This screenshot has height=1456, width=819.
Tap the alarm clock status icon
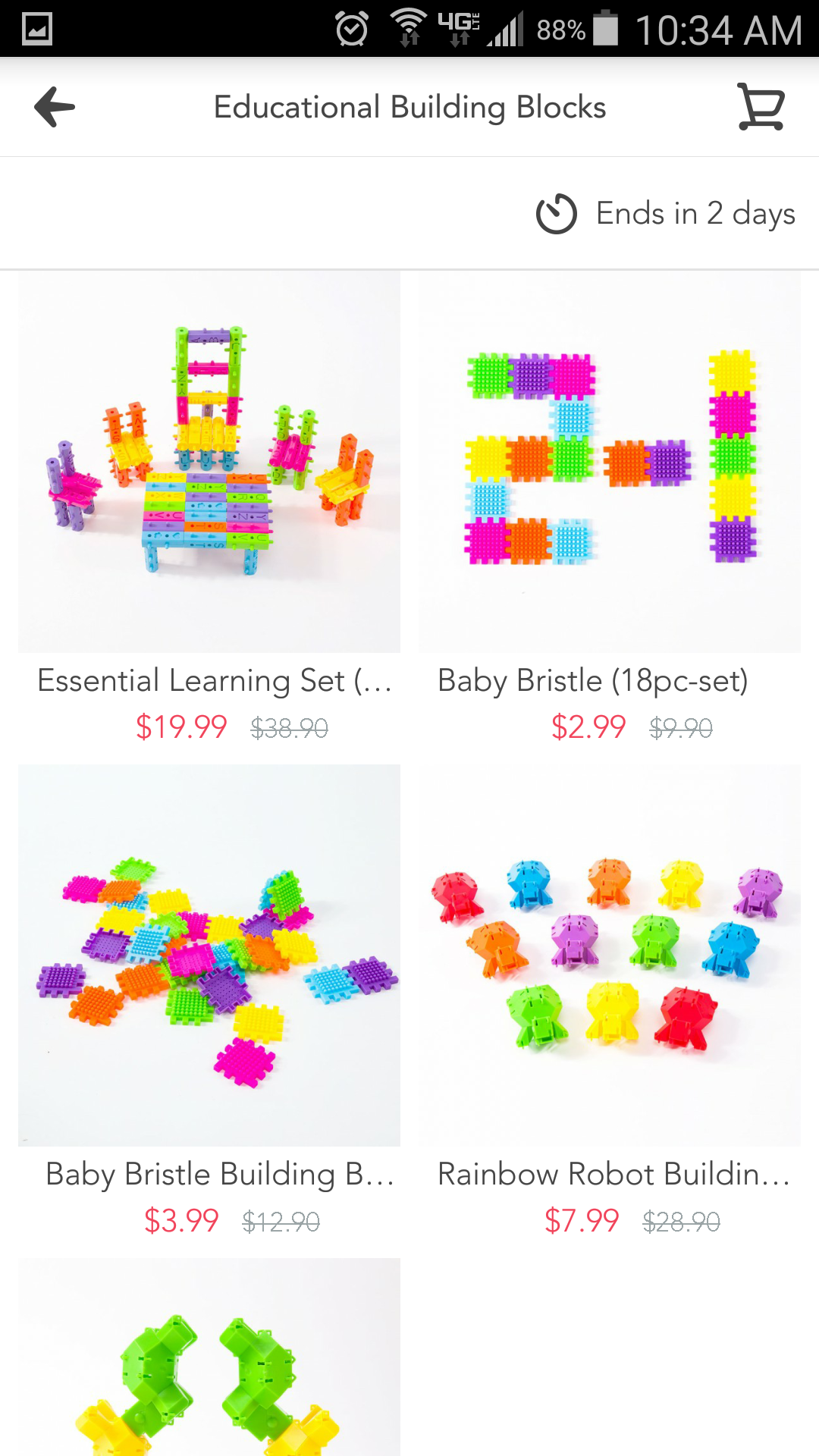point(352,30)
